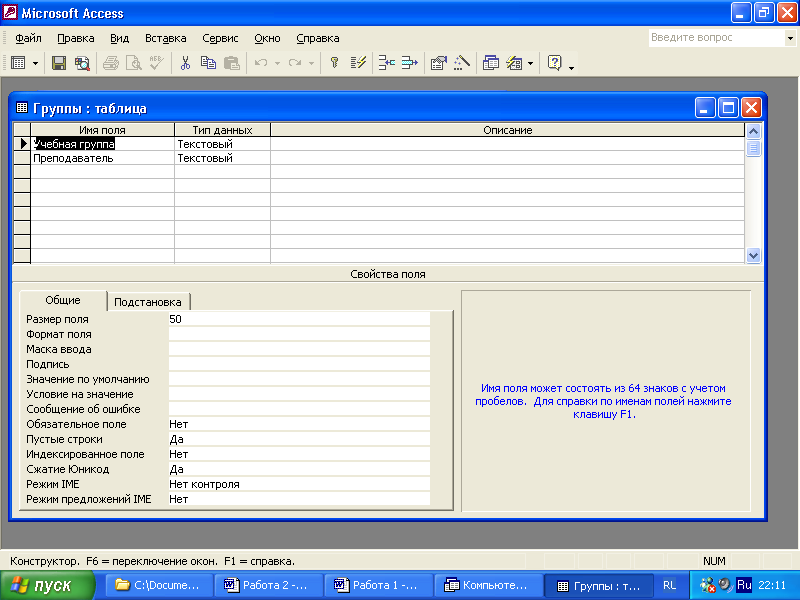Select the 'Учебная группа' field name cell
The height and width of the screenshot is (600, 800).
tap(103, 144)
